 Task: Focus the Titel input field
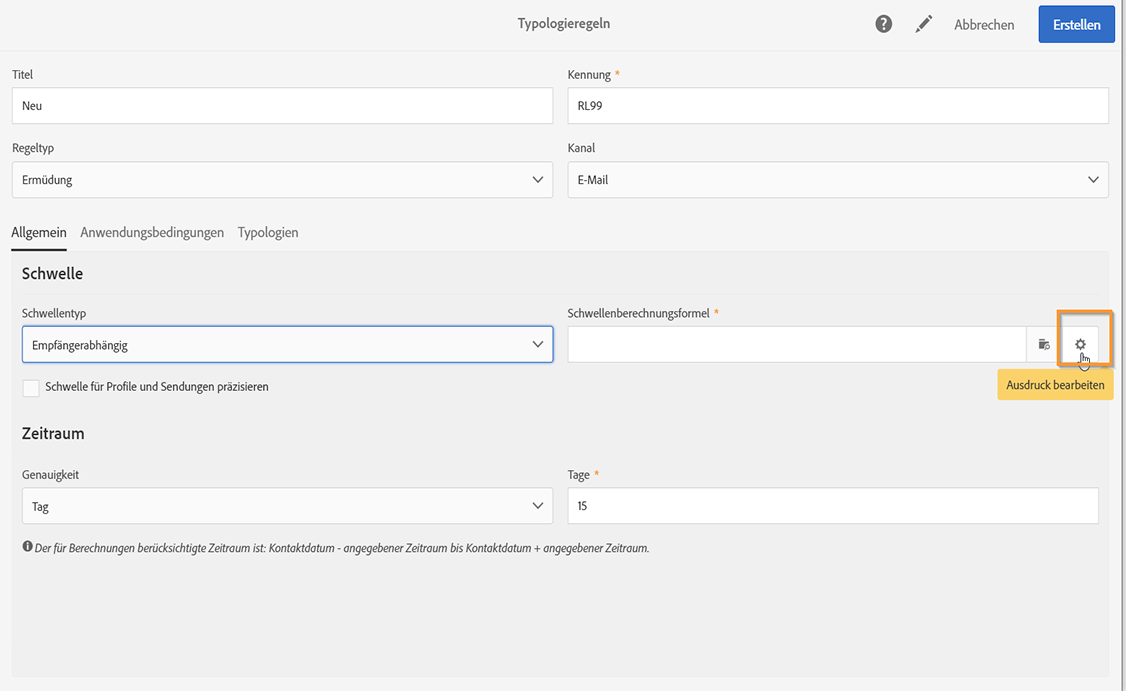click(282, 106)
